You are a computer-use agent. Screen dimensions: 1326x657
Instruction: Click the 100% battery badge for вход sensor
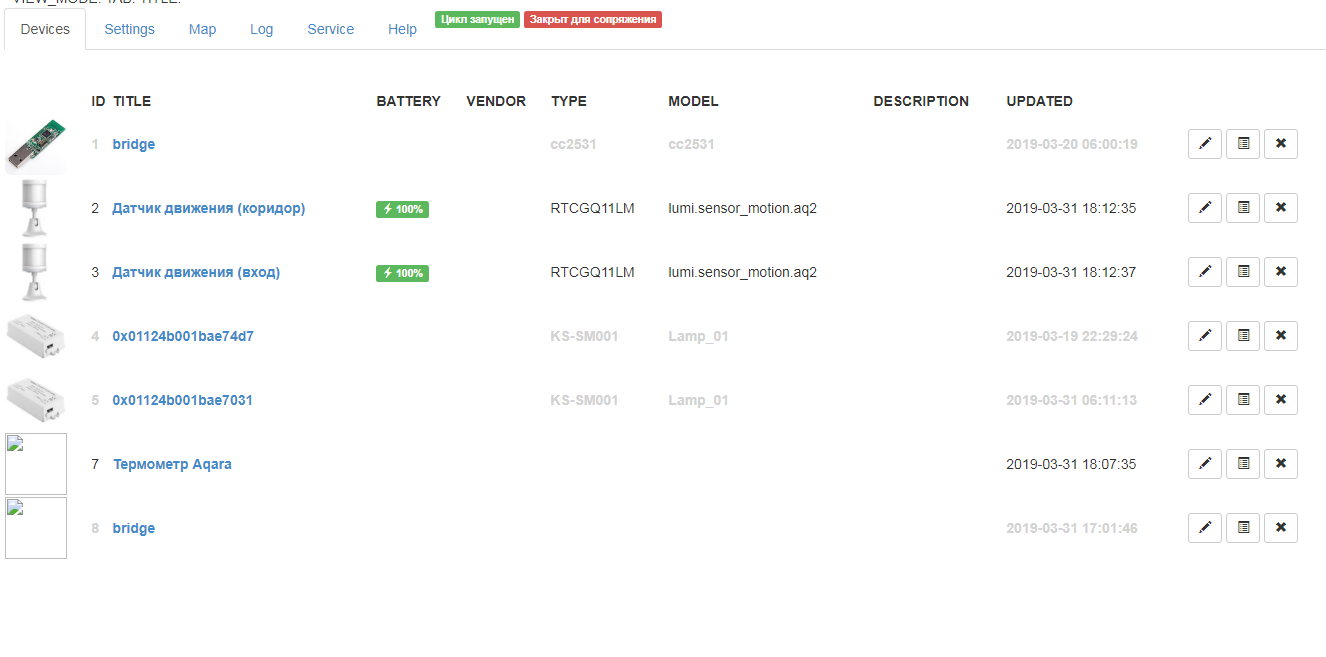coord(402,273)
